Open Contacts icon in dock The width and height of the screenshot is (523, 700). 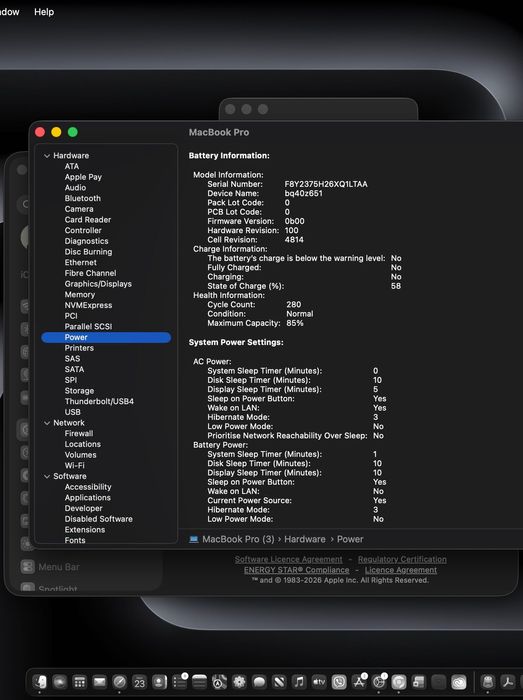tap(159, 682)
